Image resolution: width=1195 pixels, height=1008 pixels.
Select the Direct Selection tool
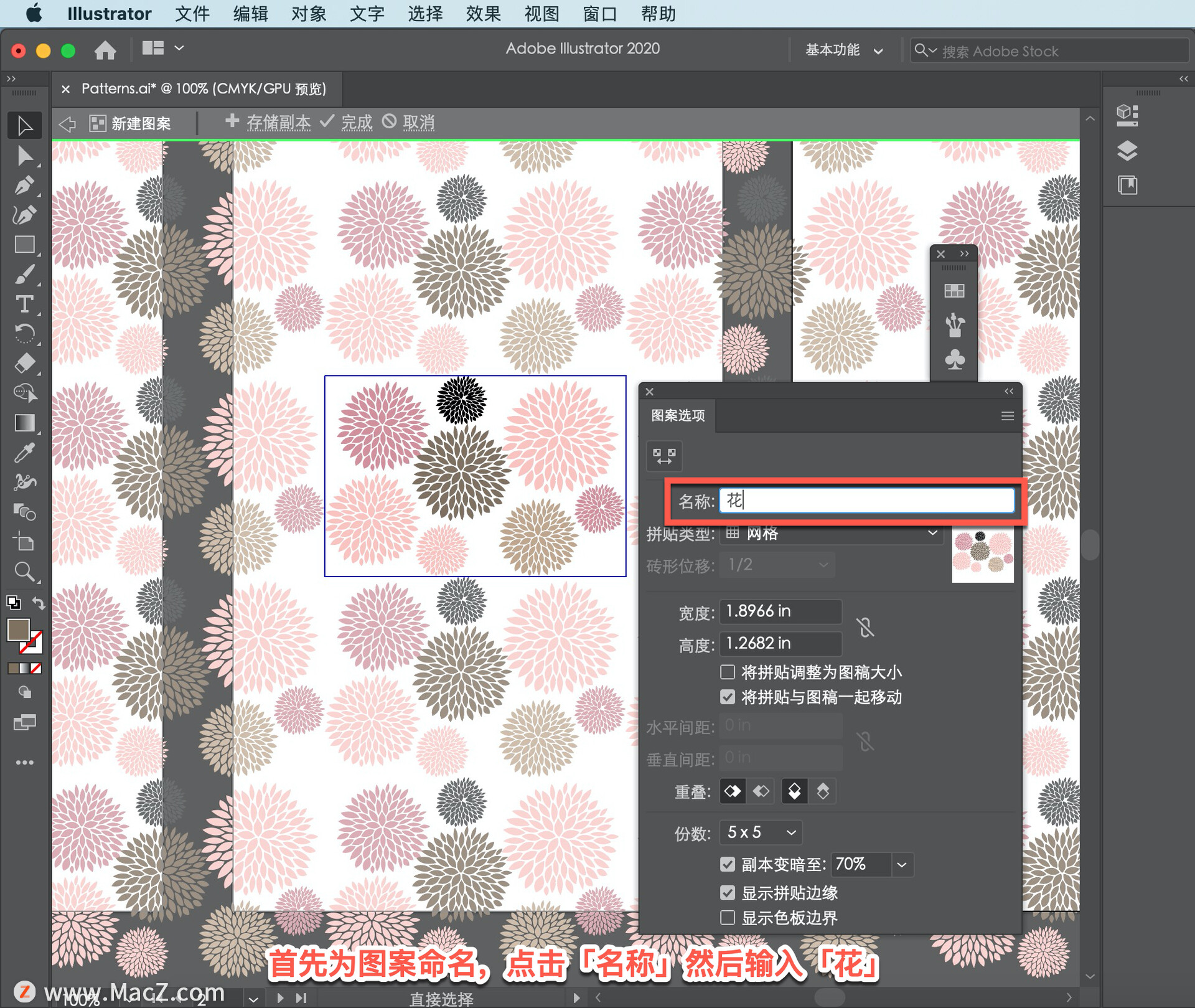point(25,155)
